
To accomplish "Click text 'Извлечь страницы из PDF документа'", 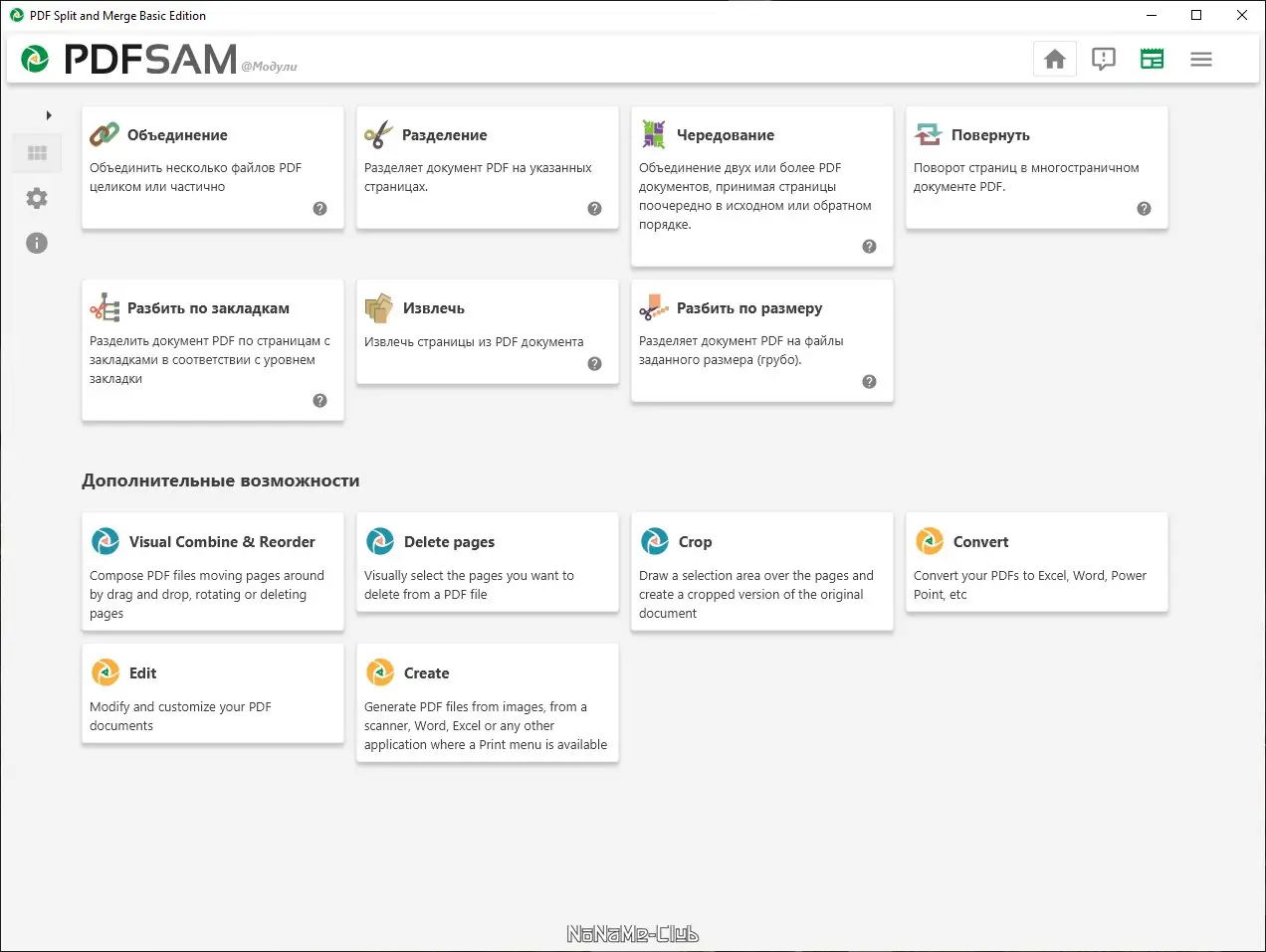I will (x=474, y=341).
